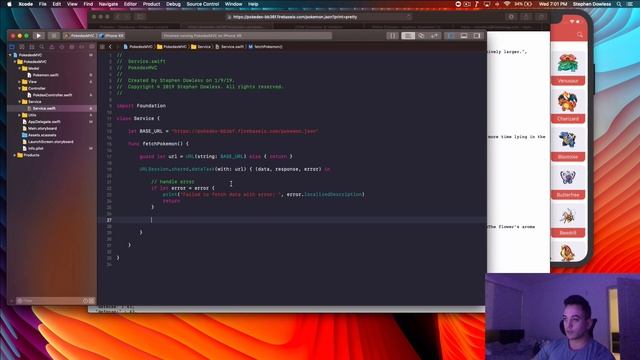Tap the Venusaur card in simulator
640x360 pixels.
568,68
